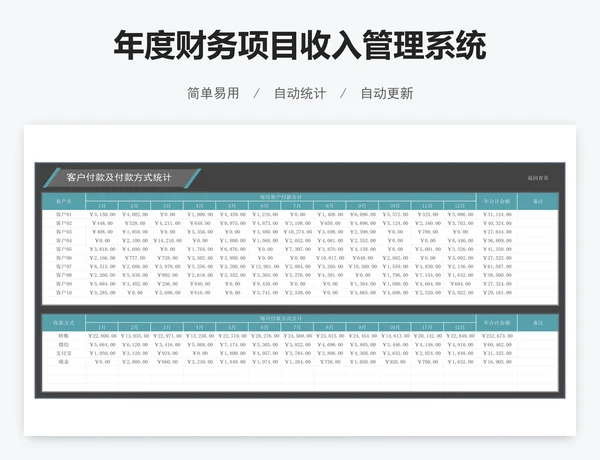
Task: Click 2月 header in the payment method table
Action: (x=134, y=327)
